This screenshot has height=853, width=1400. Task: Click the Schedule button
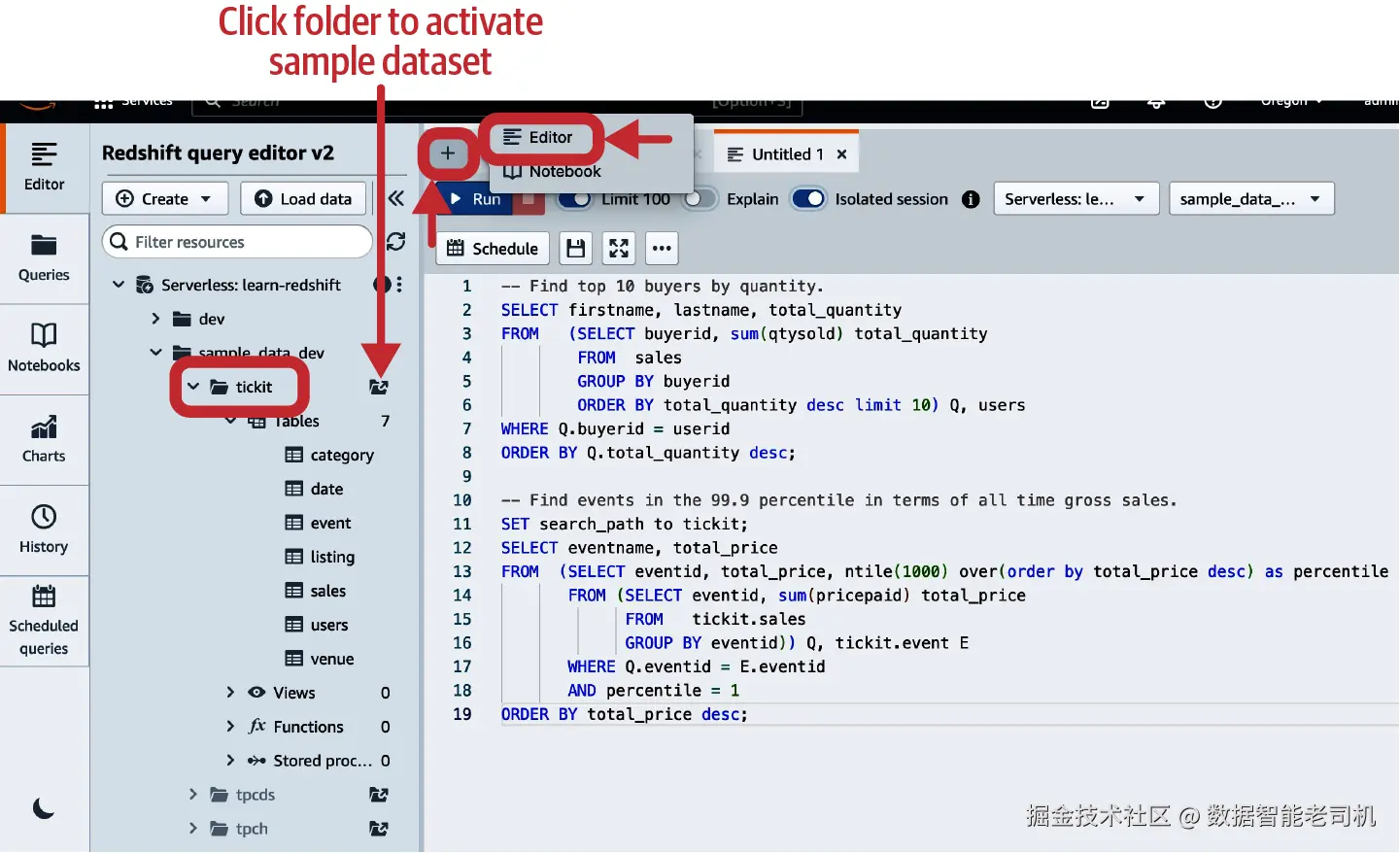point(494,249)
